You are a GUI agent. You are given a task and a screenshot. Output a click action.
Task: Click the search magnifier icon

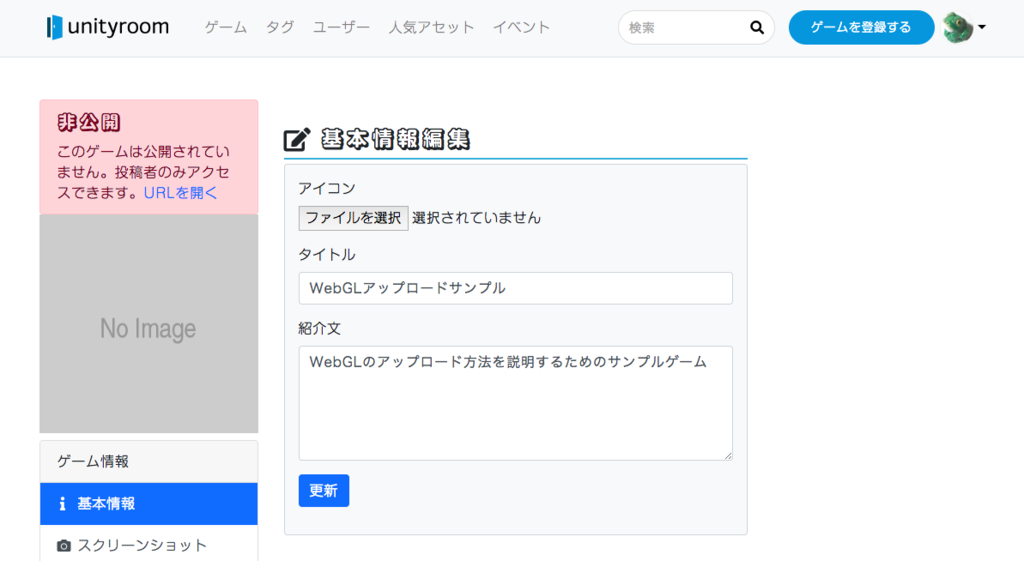[757, 27]
